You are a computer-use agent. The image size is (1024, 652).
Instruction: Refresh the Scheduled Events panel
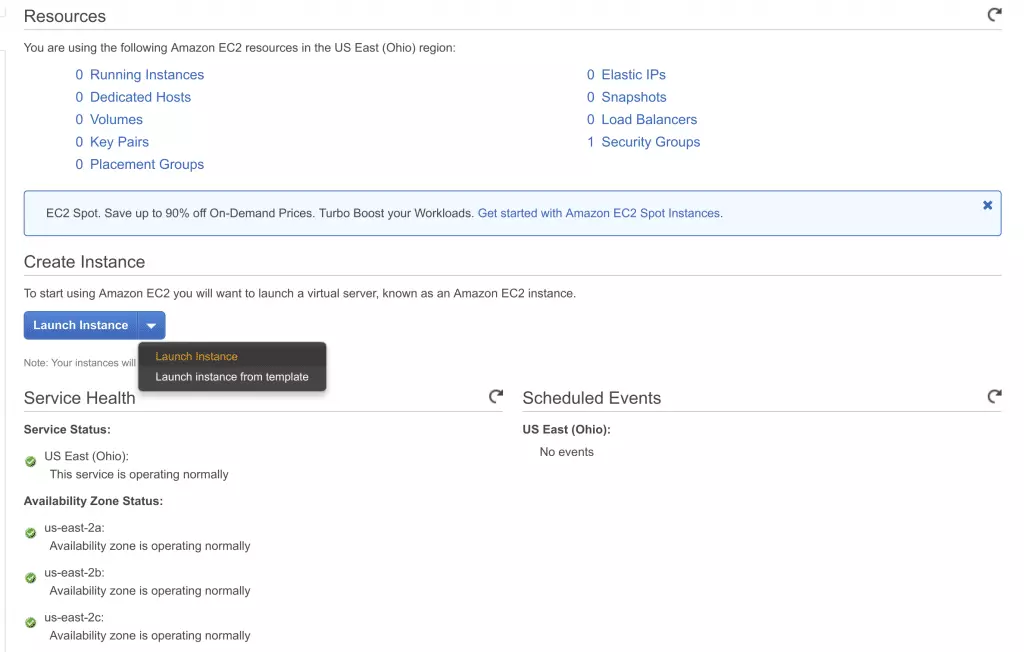point(994,396)
